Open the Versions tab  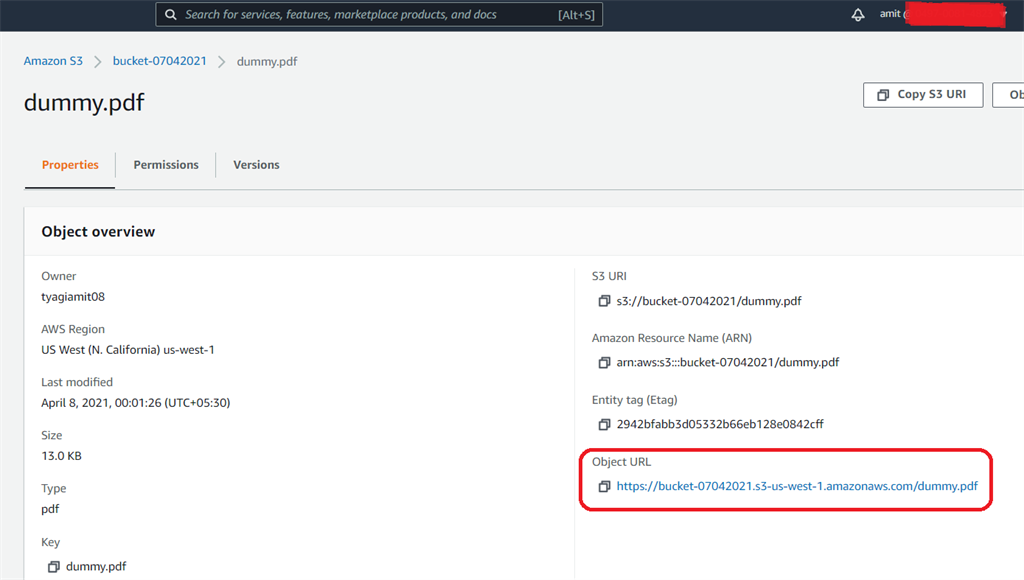point(256,164)
